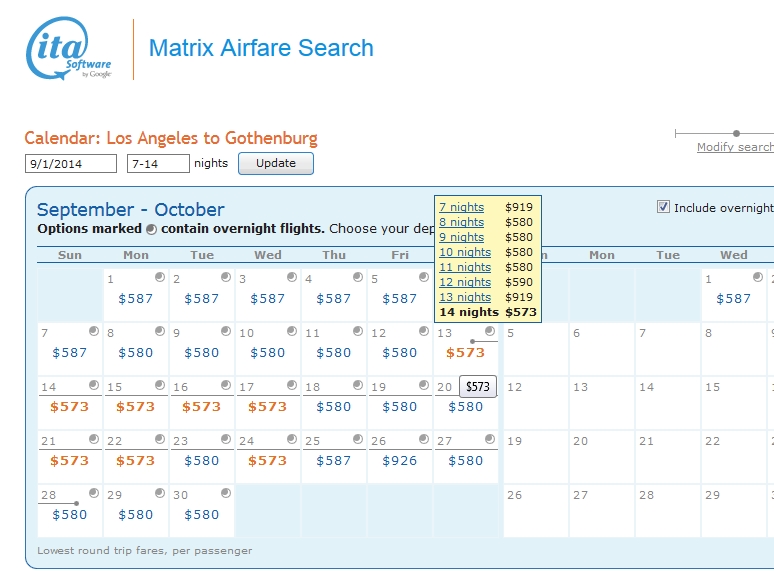This screenshot has width=774, height=571.
Task: Choose the 12 nights $590 option
Action: pyautogui.click(x=465, y=282)
